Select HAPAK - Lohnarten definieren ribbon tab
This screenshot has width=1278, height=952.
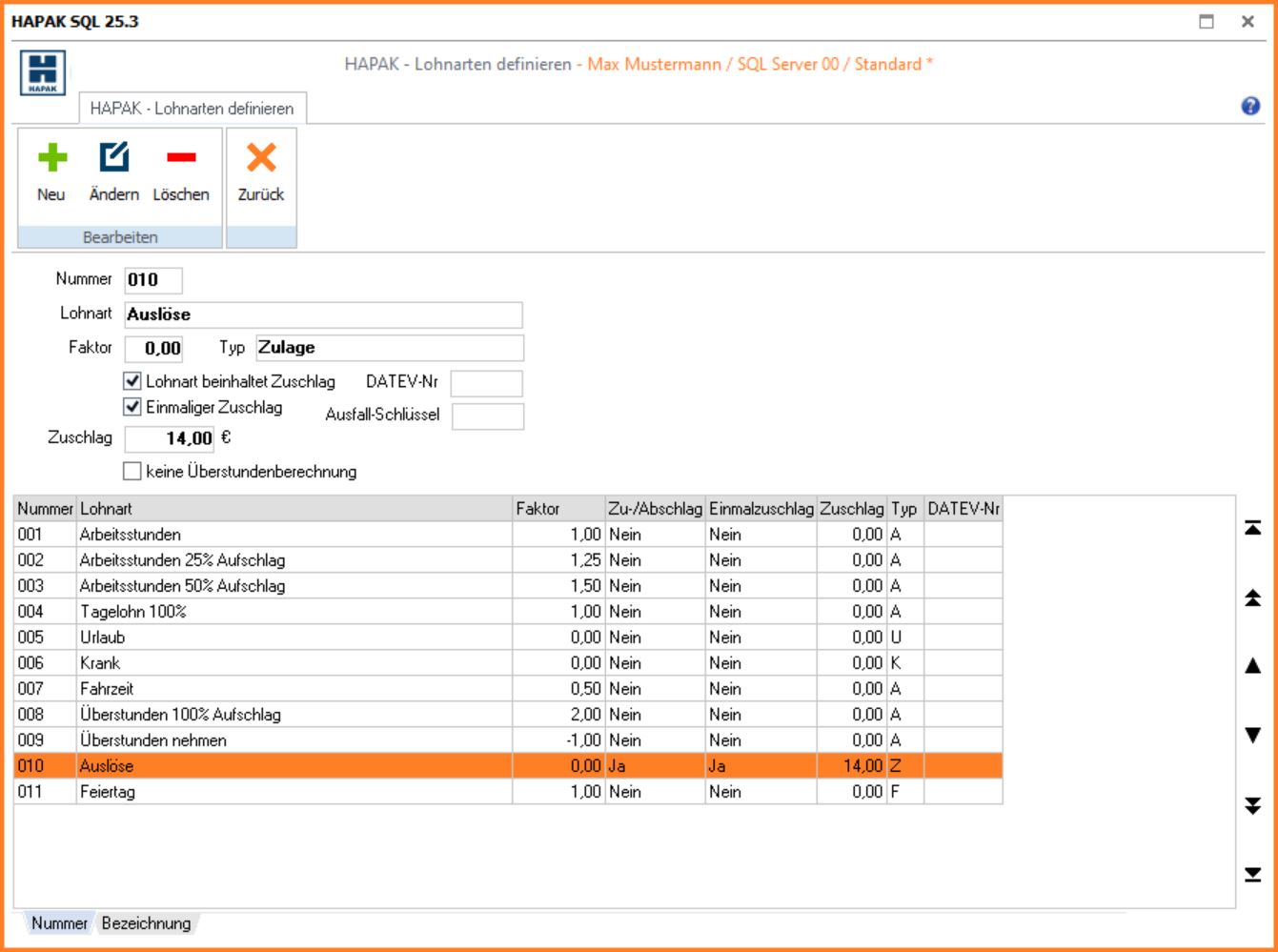click(x=192, y=109)
